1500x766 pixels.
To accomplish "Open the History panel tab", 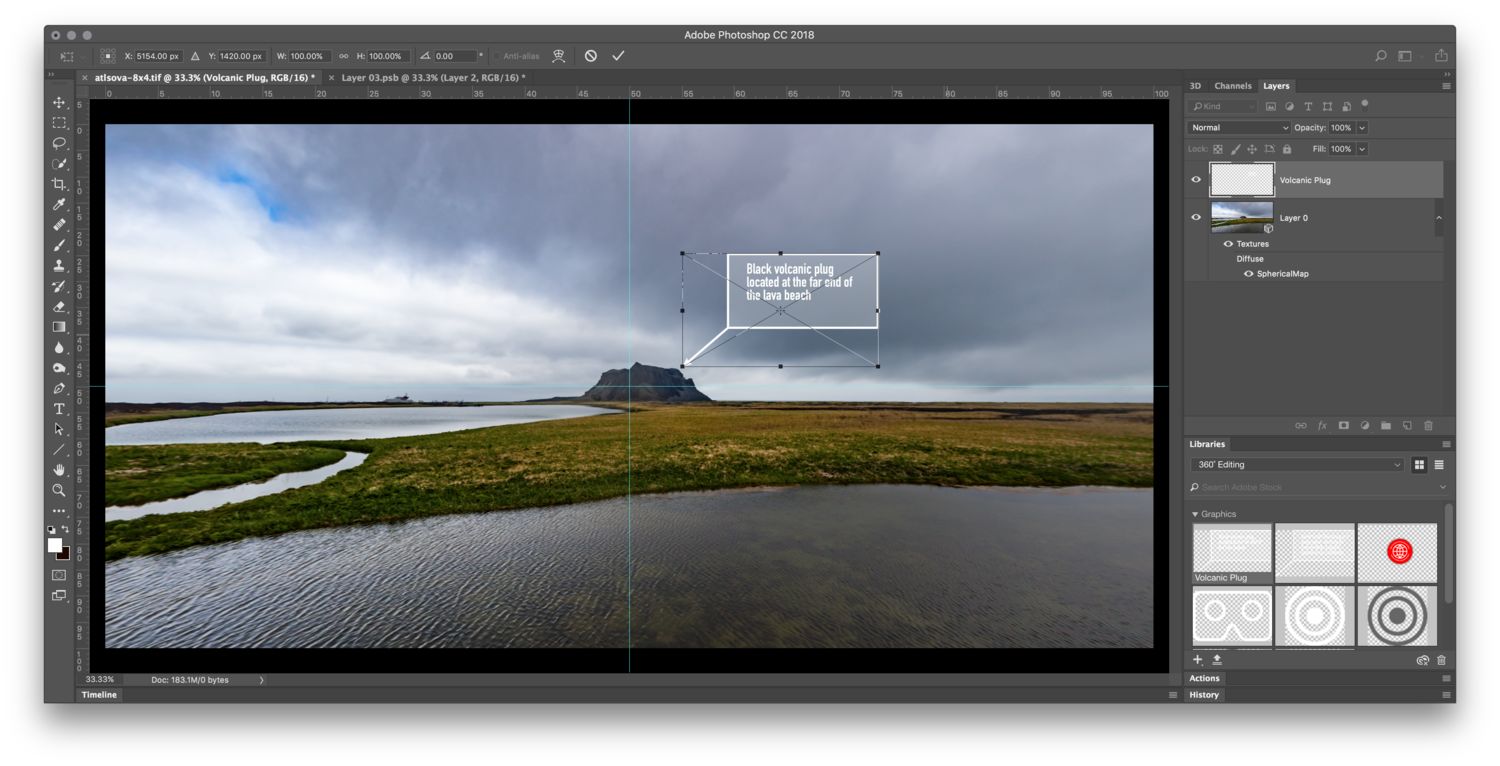I will [x=1204, y=695].
